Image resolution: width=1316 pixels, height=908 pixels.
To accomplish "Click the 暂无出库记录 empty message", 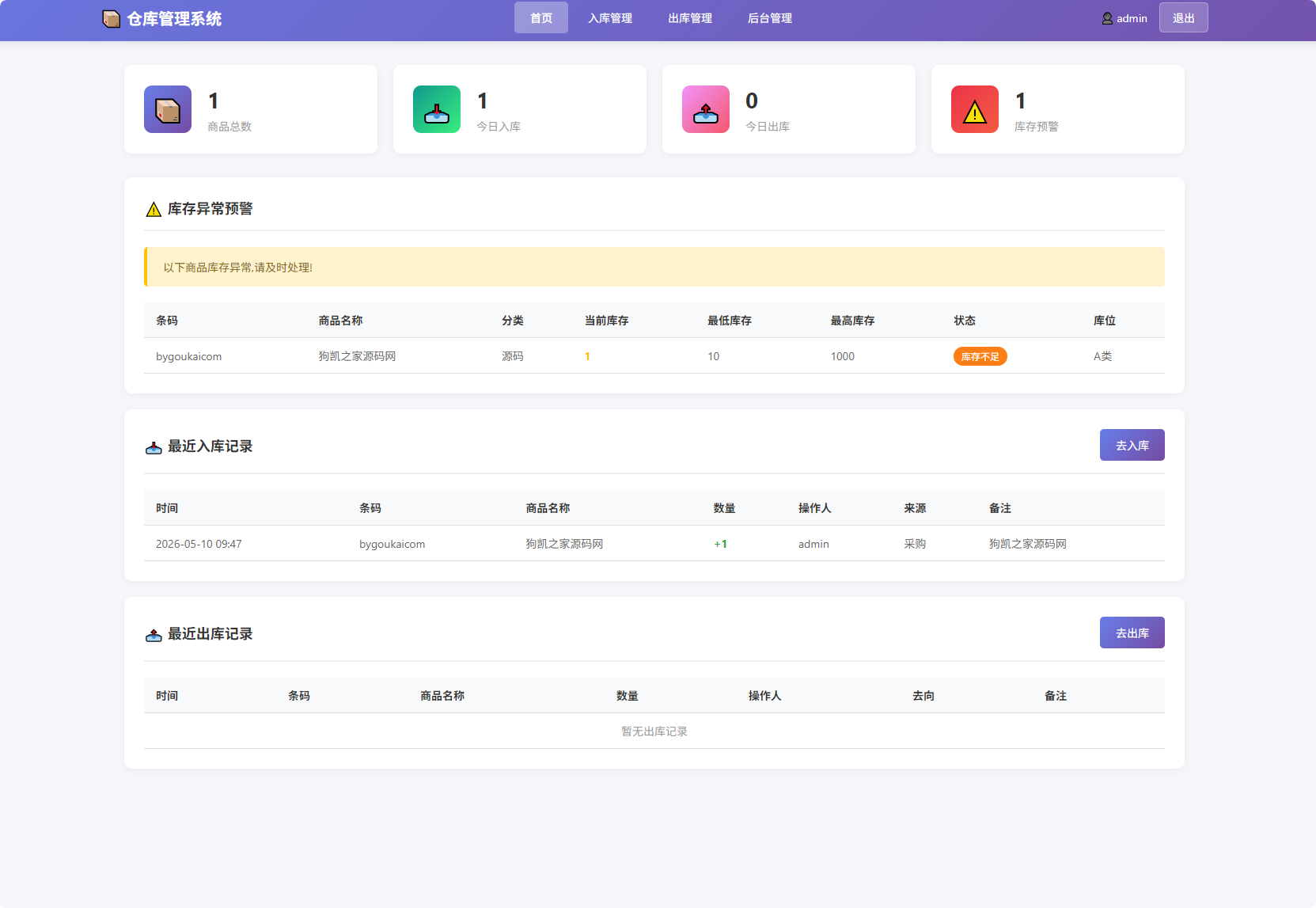I will pyautogui.click(x=654, y=731).
